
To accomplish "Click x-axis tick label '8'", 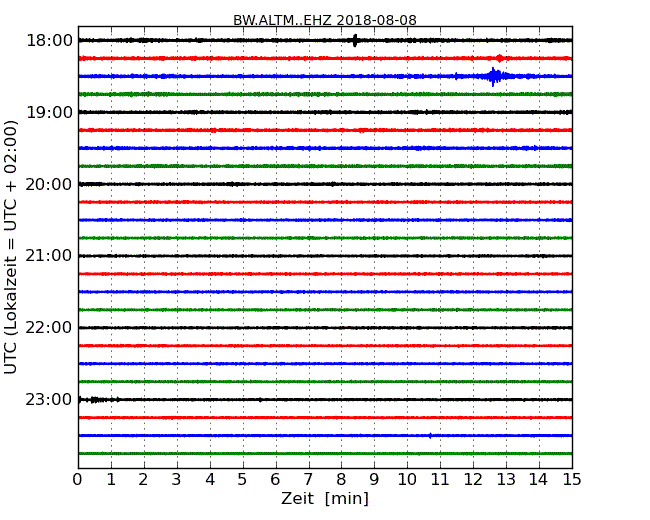I will (x=342, y=480).
